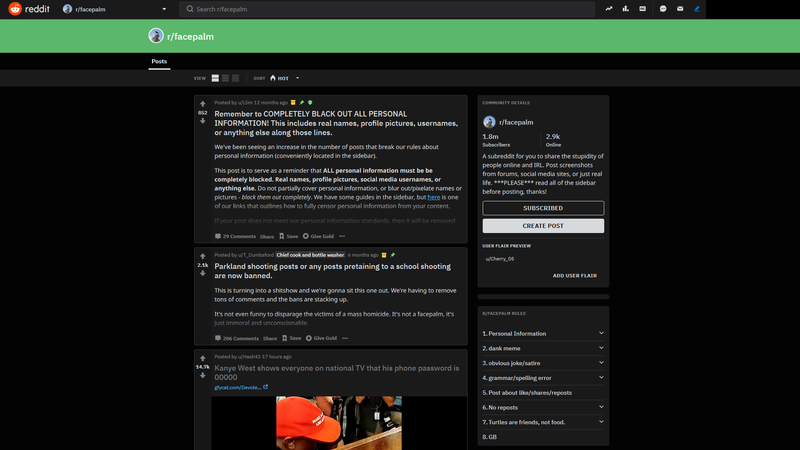The width and height of the screenshot is (800, 450).
Task: Click ADD USER FLAIR
Action: click(x=574, y=276)
